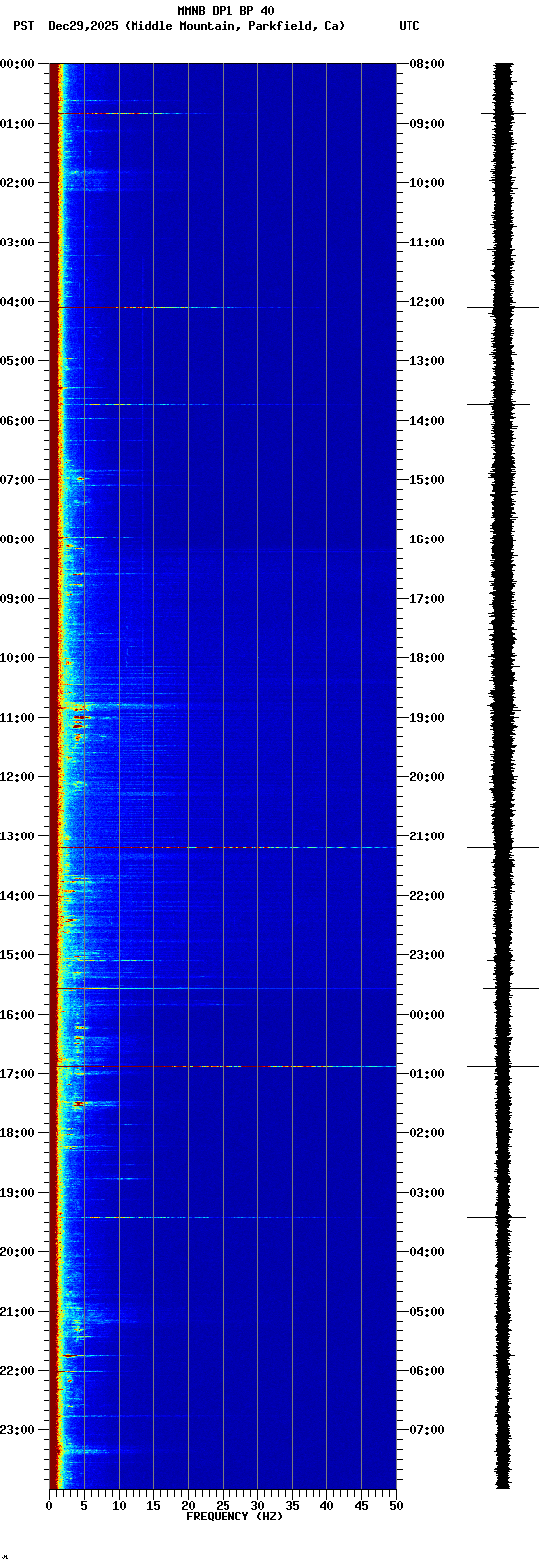Click the 09:00 PST axis label on left
This screenshot has height=1568, width=546.
[17, 599]
